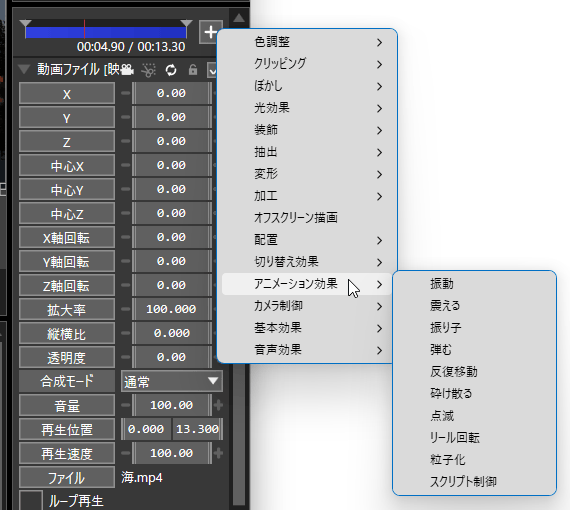Click the blue playback range bar
Image resolution: width=570 pixels, height=510 pixels.
106,32
